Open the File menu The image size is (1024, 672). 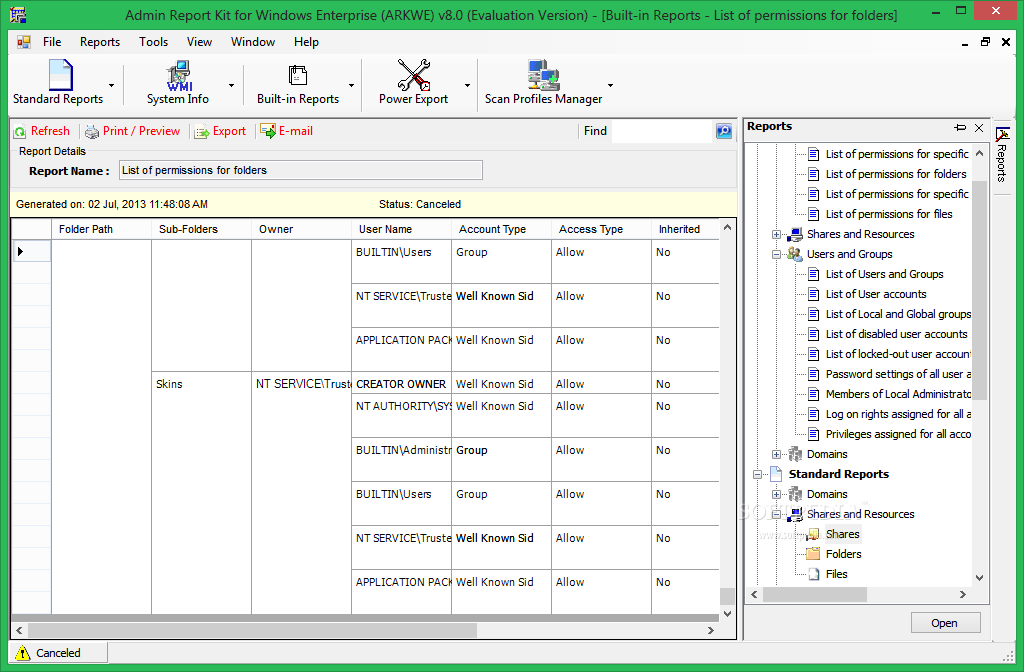coord(52,42)
